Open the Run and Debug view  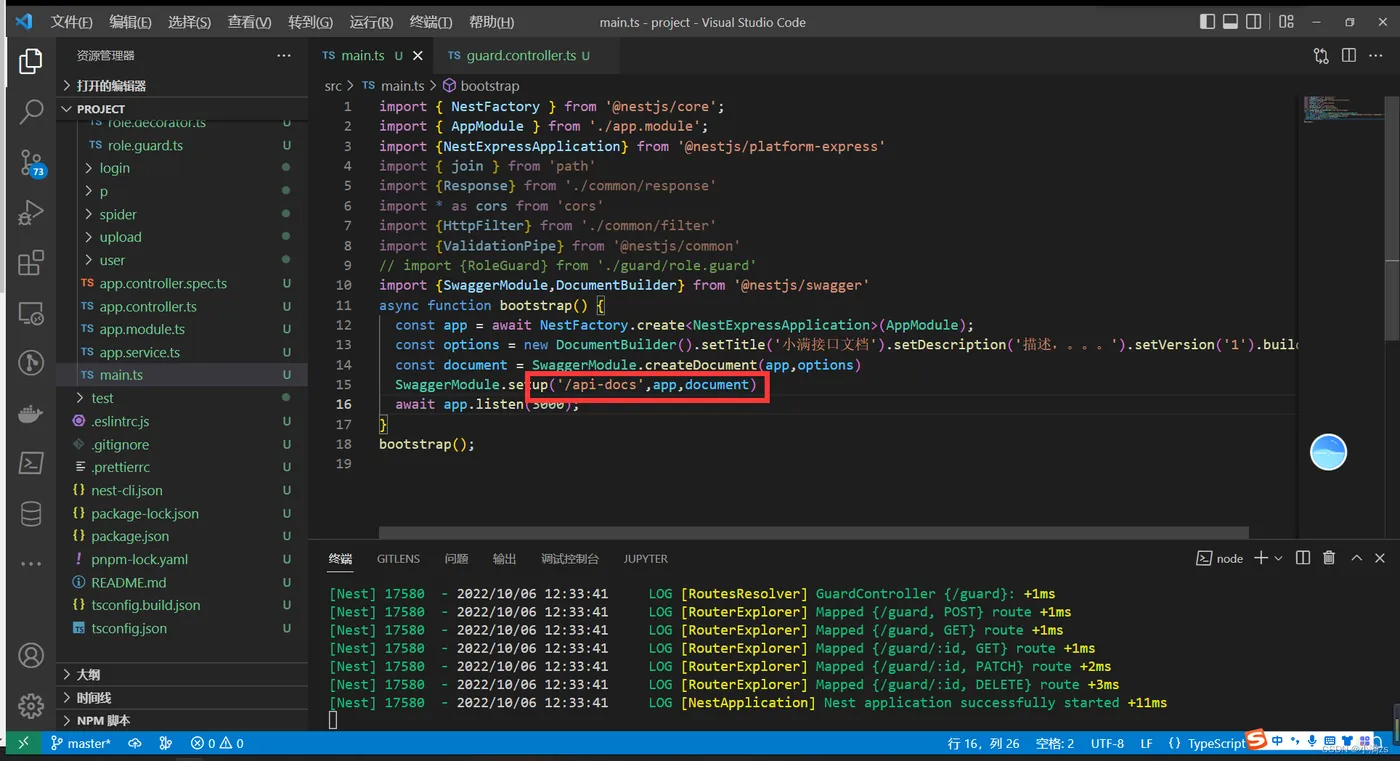(x=31, y=212)
